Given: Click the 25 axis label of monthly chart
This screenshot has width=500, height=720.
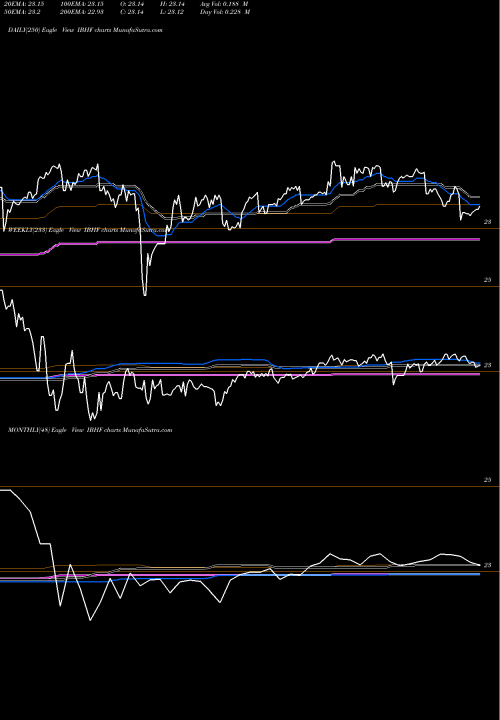Looking at the screenshot, I should pyautogui.click(x=487, y=479).
